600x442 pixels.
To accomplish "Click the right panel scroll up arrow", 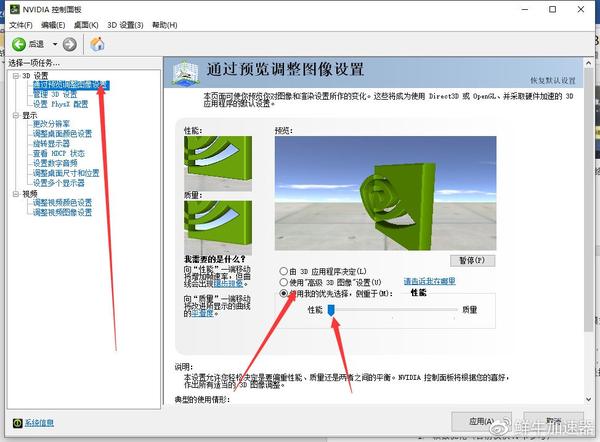I will [589, 63].
